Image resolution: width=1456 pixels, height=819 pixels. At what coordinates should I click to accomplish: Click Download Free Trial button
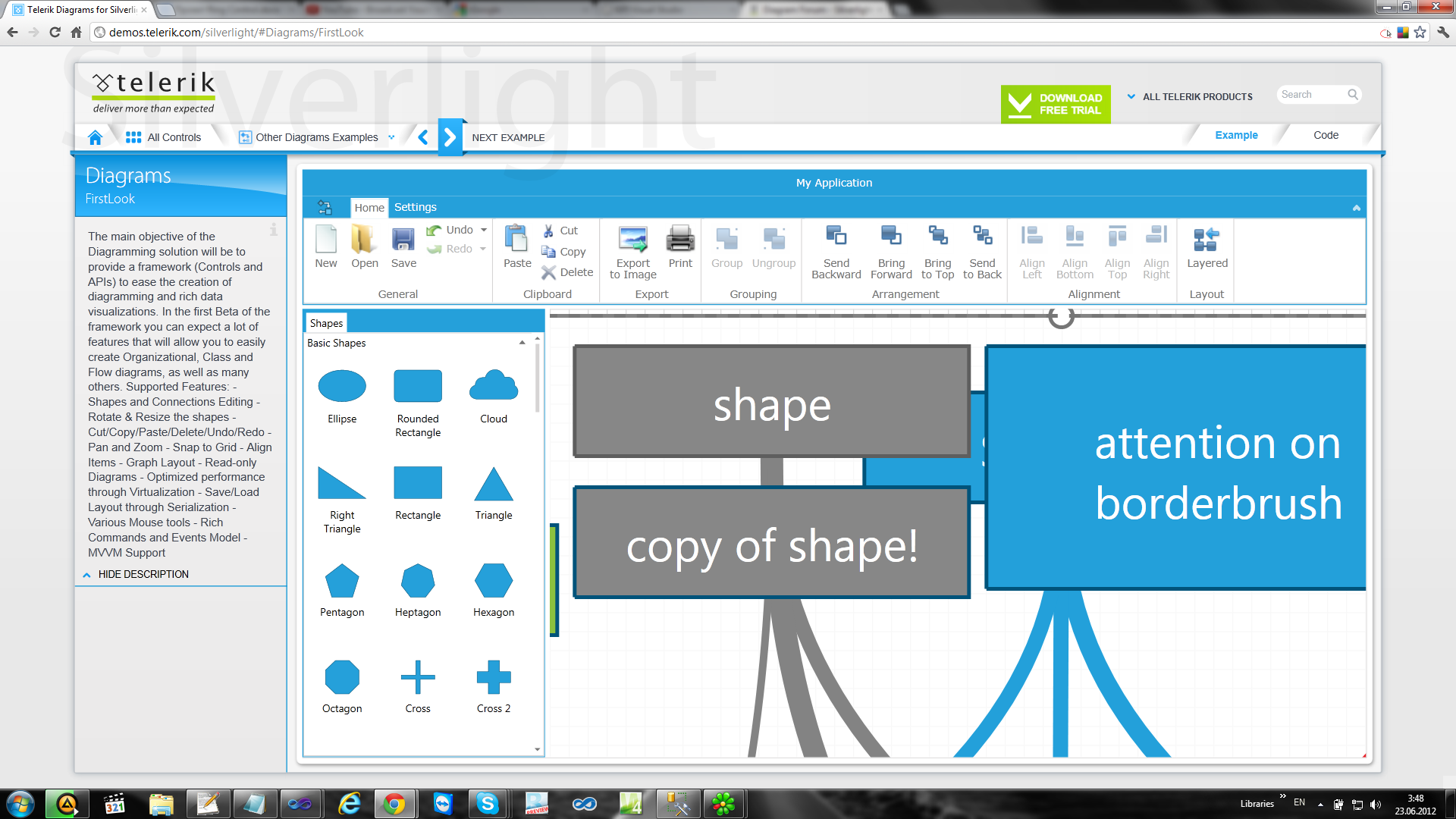pos(1055,104)
